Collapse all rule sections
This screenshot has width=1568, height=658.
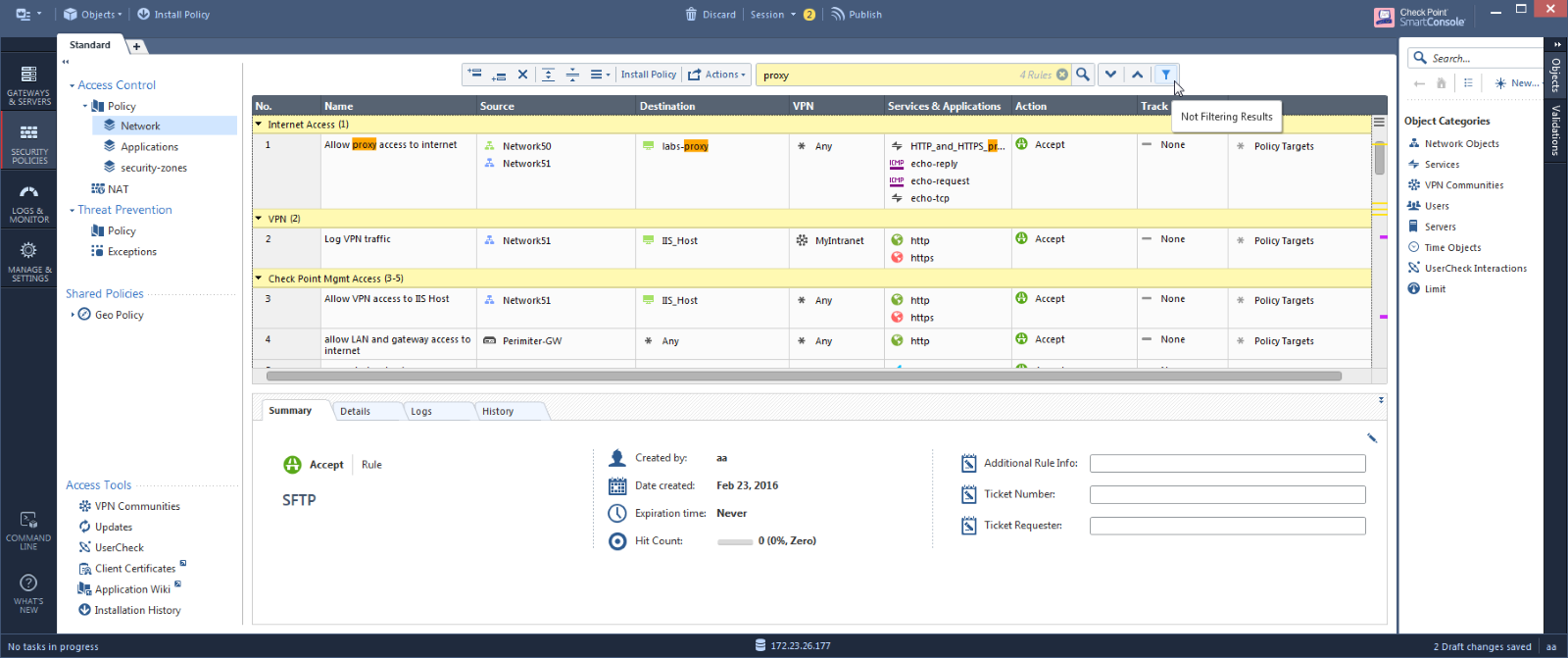[573, 75]
